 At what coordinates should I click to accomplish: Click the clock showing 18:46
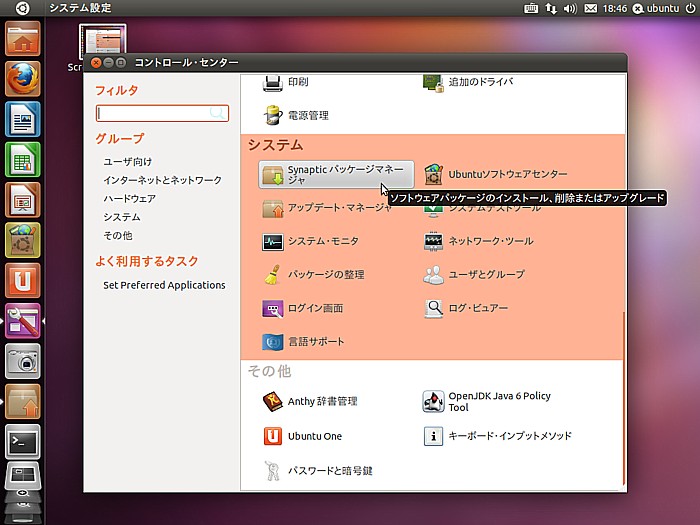pos(615,8)
